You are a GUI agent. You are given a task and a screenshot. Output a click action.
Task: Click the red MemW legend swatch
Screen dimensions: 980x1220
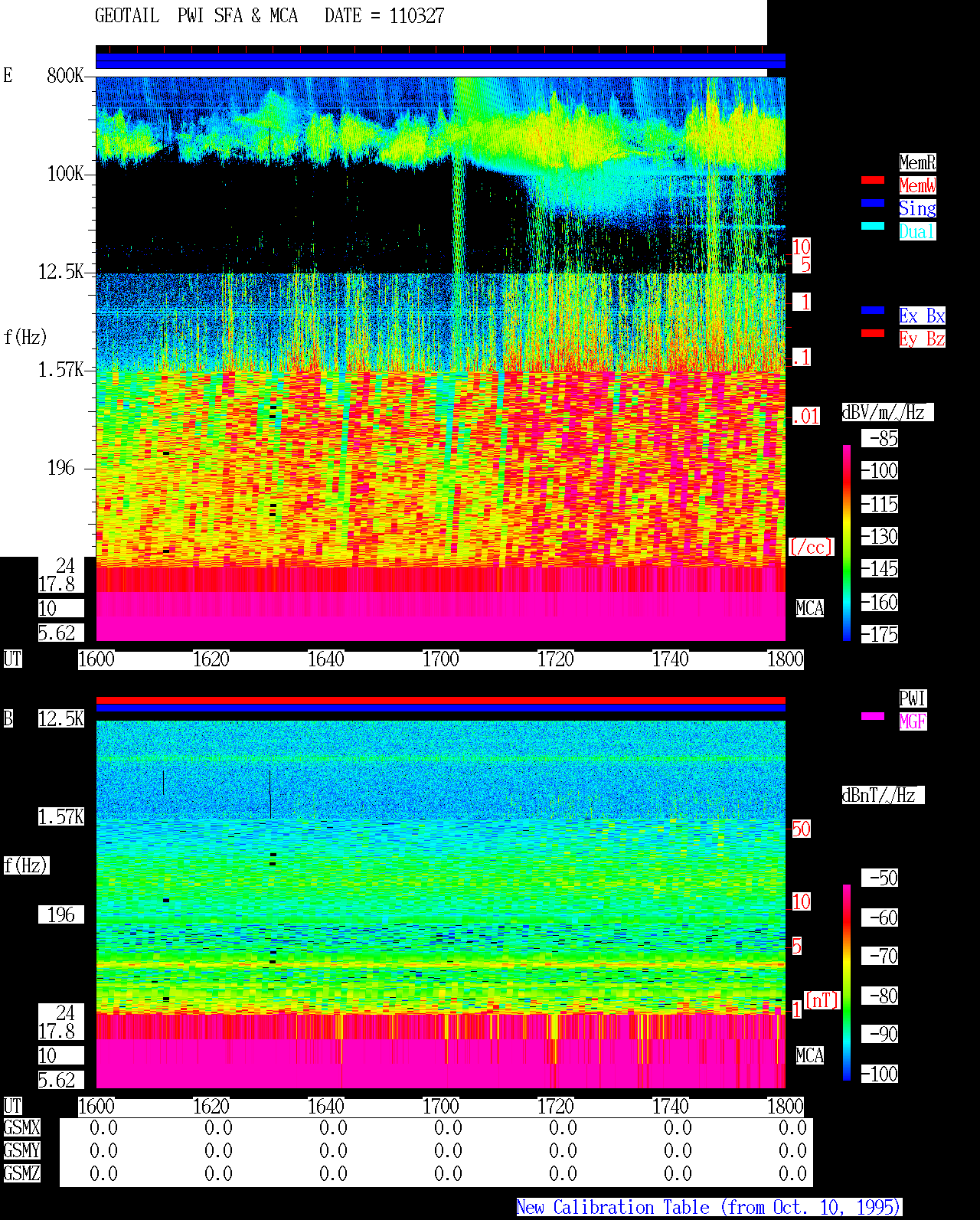(x=873, y=180)
